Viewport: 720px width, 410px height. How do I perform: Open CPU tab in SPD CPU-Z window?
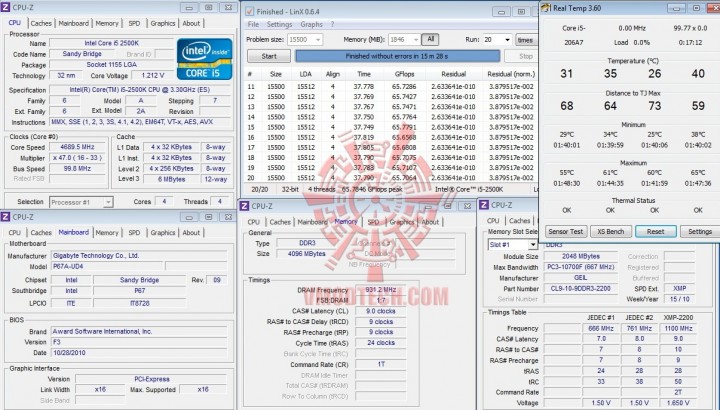[x=493, y=220]
